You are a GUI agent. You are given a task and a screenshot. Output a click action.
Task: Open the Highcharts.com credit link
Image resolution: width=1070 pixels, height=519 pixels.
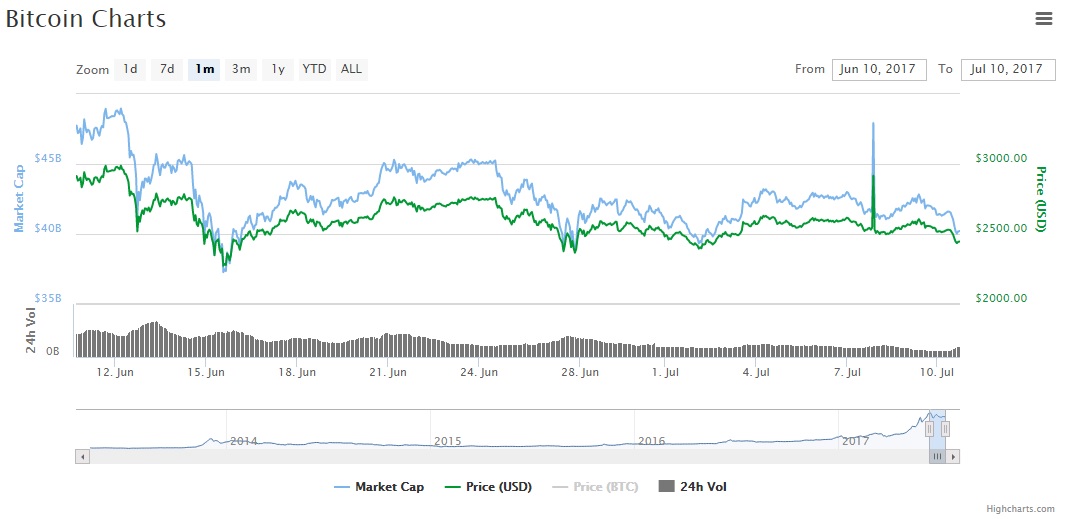pos(1020,509)
